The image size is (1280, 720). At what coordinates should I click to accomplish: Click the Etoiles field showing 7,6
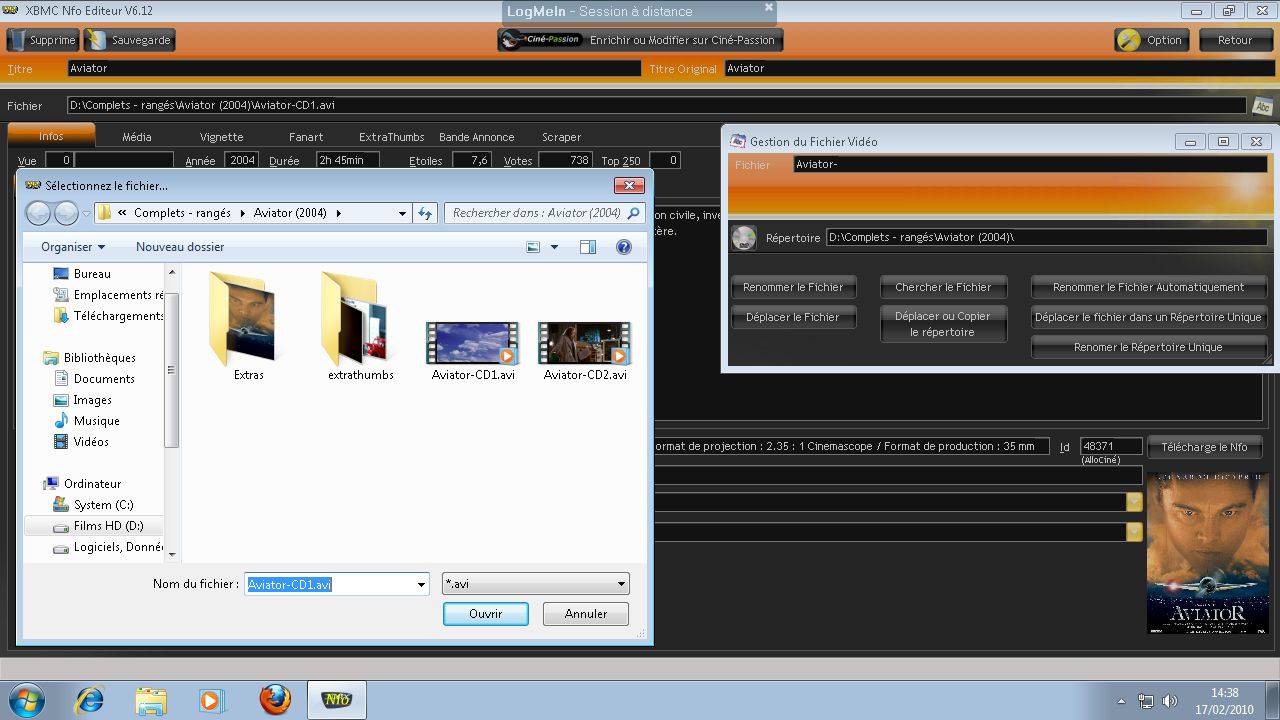click(x=472, y=160)
